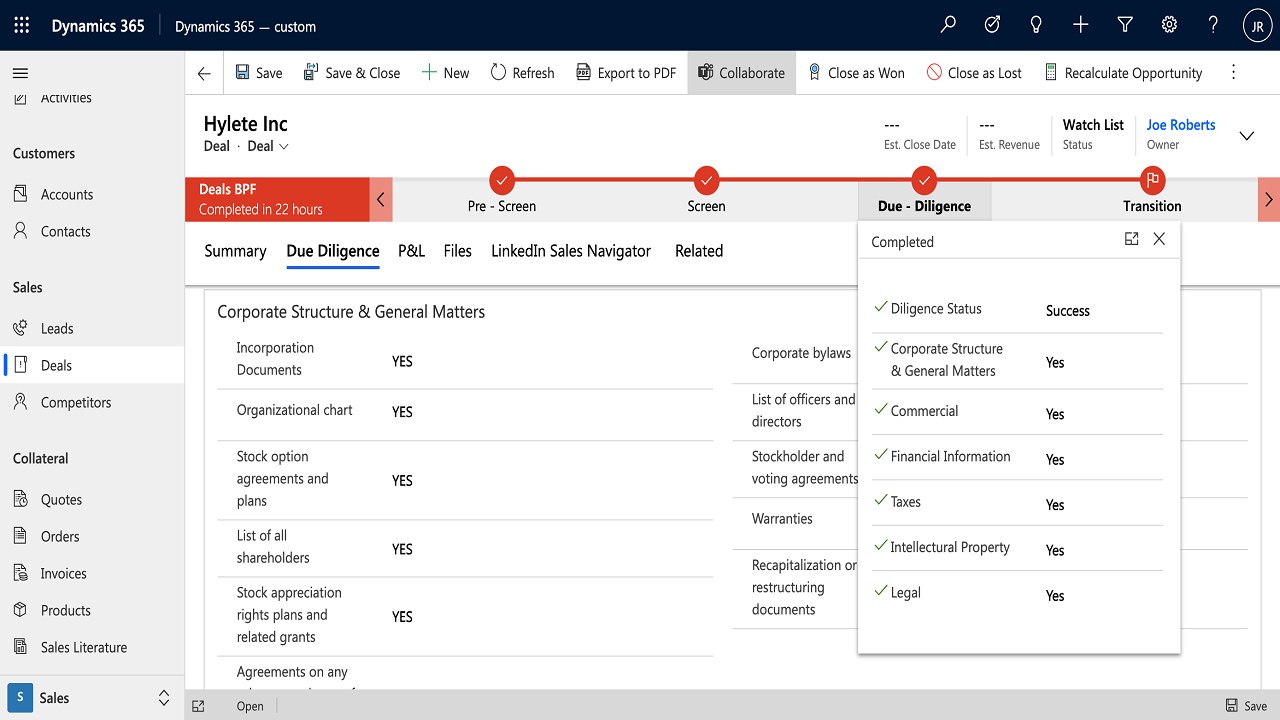
Task: Open the search magnifier in top bar
Action: 948,26
